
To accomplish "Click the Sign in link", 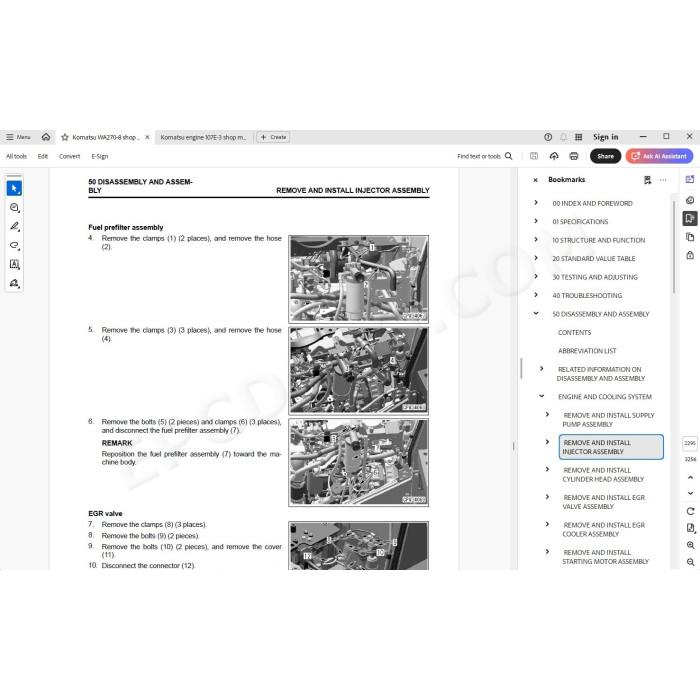I will point(605,137).
